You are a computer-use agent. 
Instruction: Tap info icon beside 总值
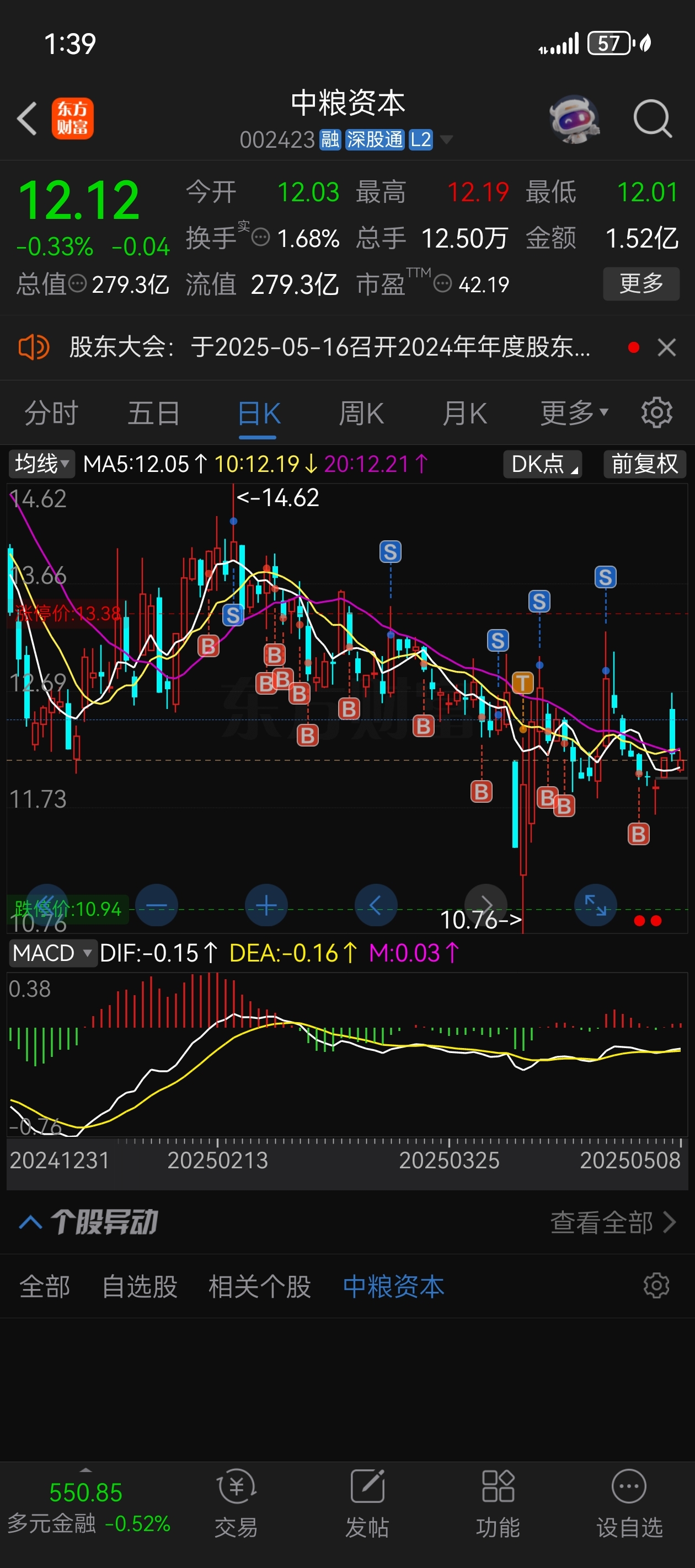[x=77, y=283]
